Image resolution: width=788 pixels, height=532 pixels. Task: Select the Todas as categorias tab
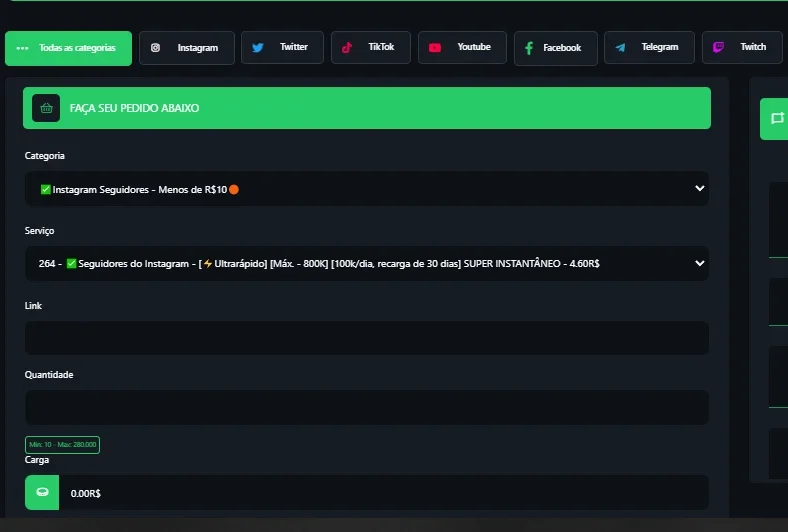tap(68, 48)
